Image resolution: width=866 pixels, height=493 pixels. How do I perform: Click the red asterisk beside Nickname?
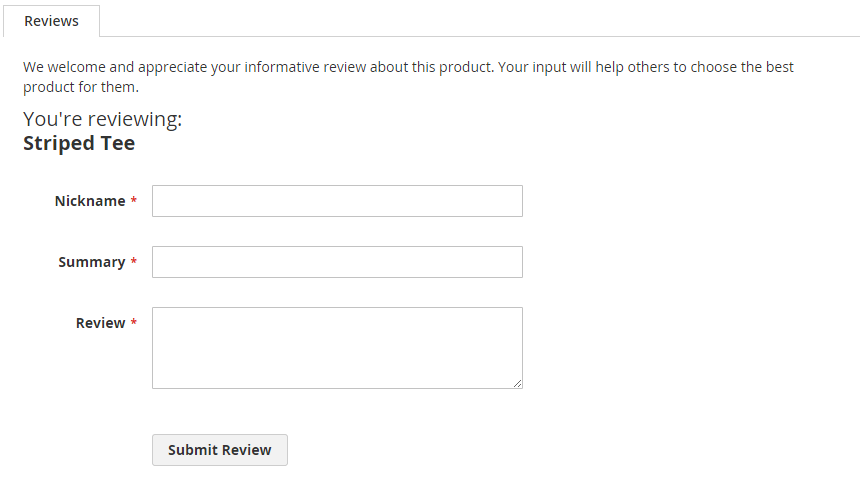pos(134,202)
